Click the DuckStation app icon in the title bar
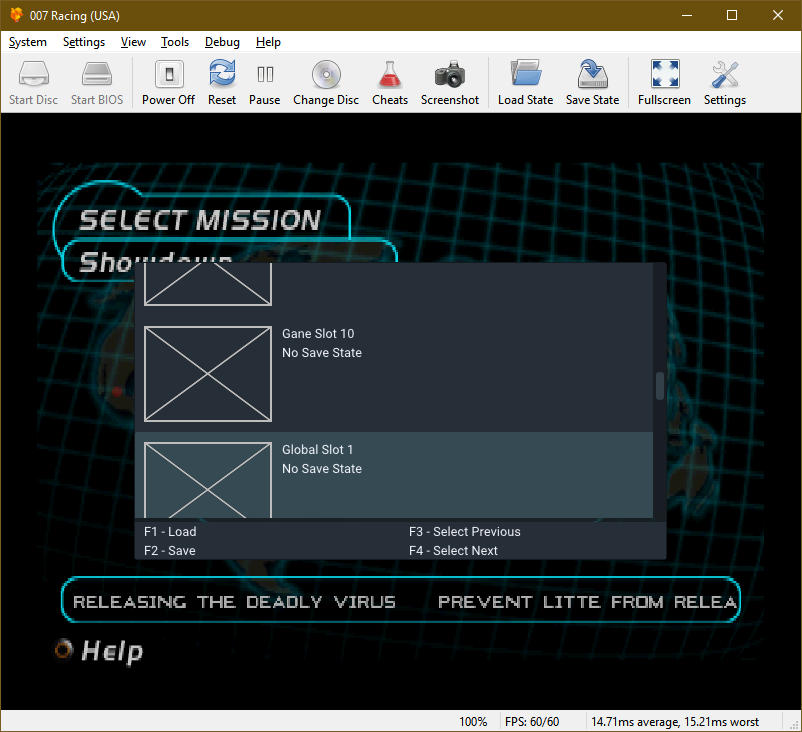This screenshot has height=732, width=802. 16,15
